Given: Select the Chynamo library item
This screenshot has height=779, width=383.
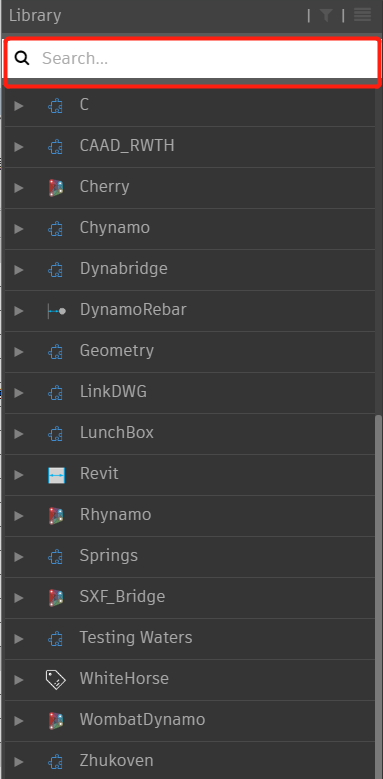Looking at the screenshot, I should point(190,229).
